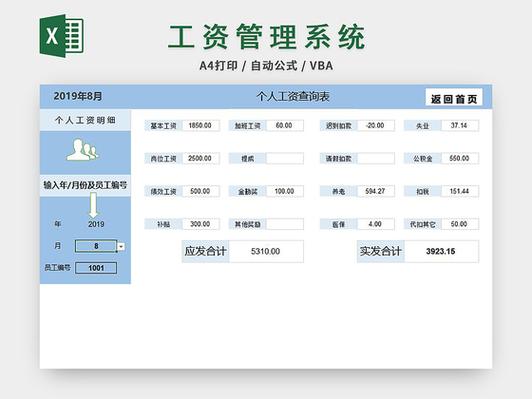
Task: Select the 补贴 value 300.00
Action: pos(201,224)
